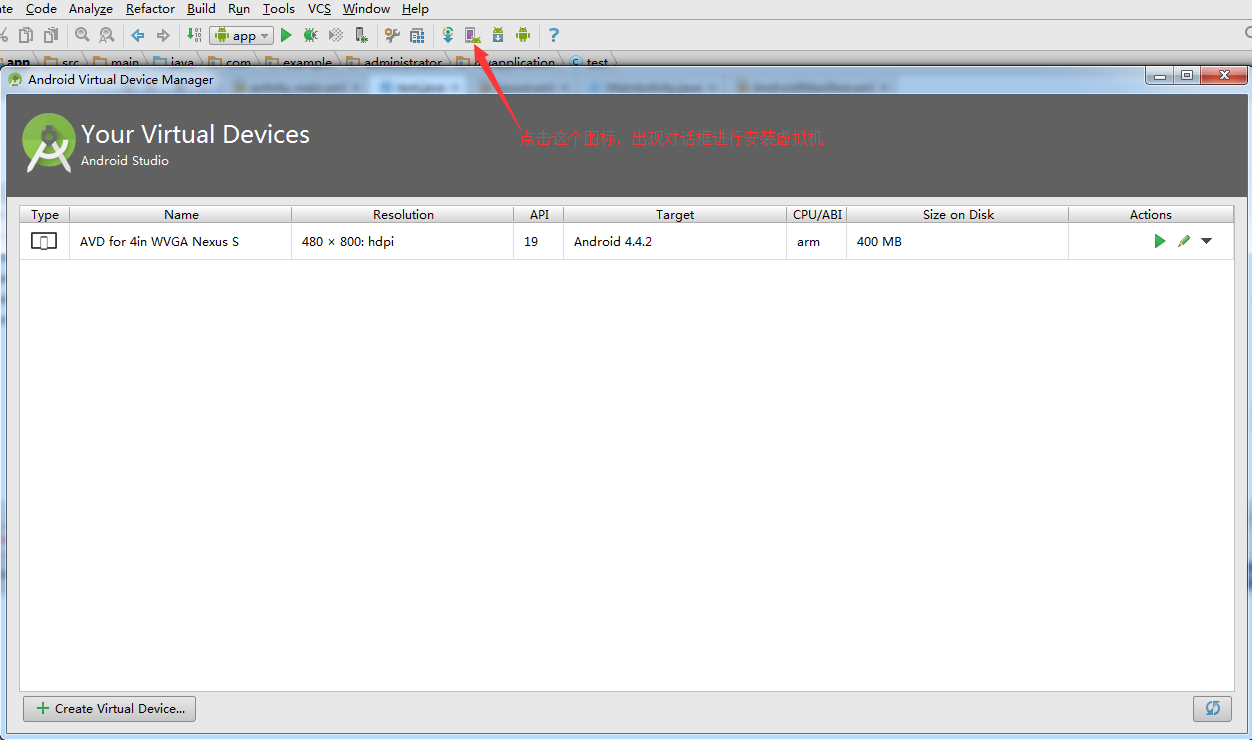Image resolution: width=1252 pixels, height=740 pixels.
Task: Select the example breadcrumb package
Action: click(x=299, y=62)
